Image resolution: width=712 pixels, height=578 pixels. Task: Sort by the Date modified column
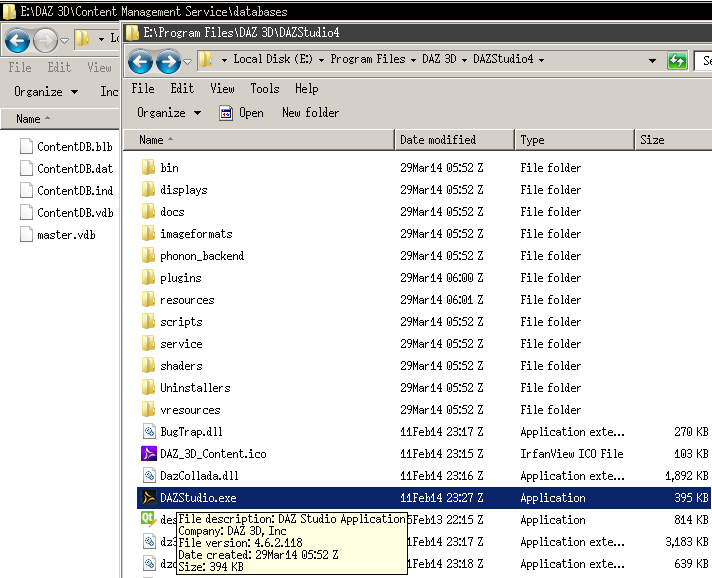coord(455,140)
